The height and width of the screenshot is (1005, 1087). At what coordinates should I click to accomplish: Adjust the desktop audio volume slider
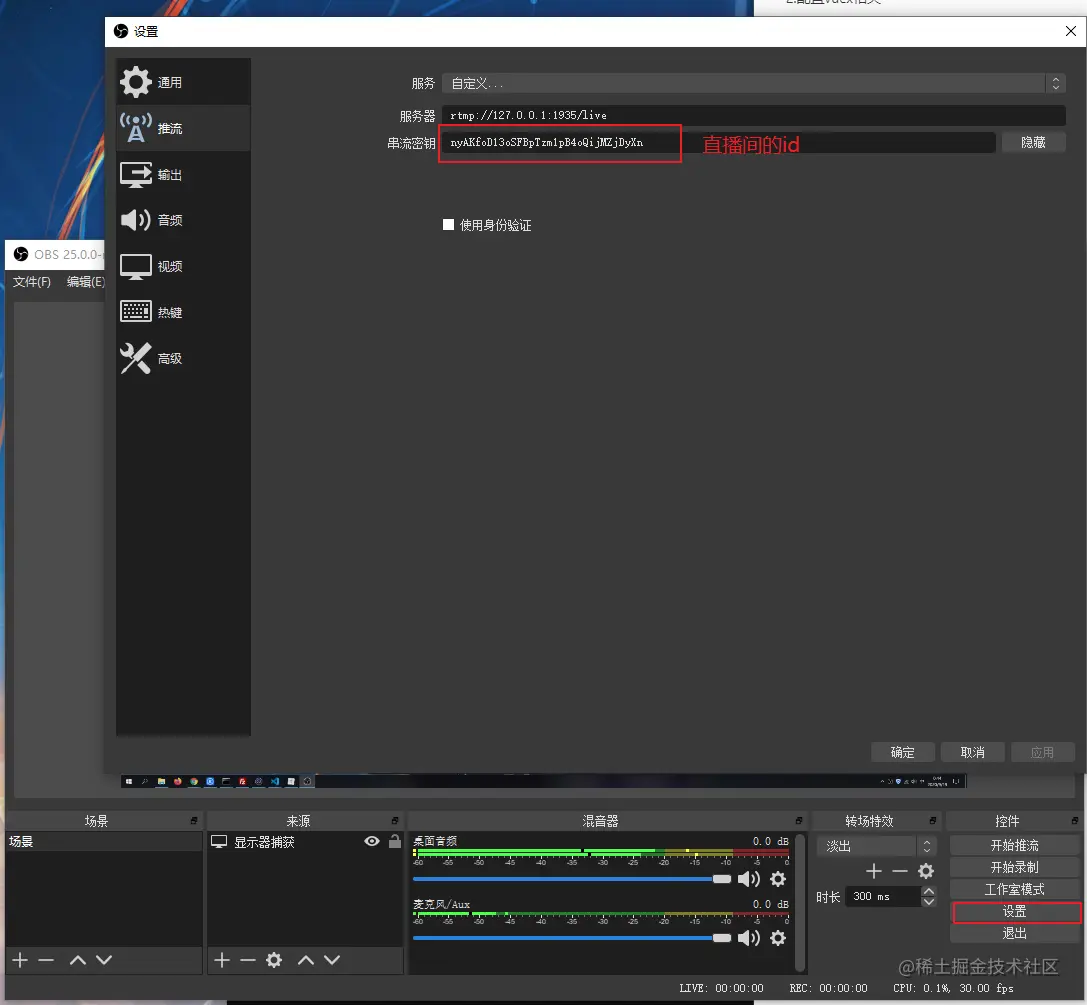point(571,879)
